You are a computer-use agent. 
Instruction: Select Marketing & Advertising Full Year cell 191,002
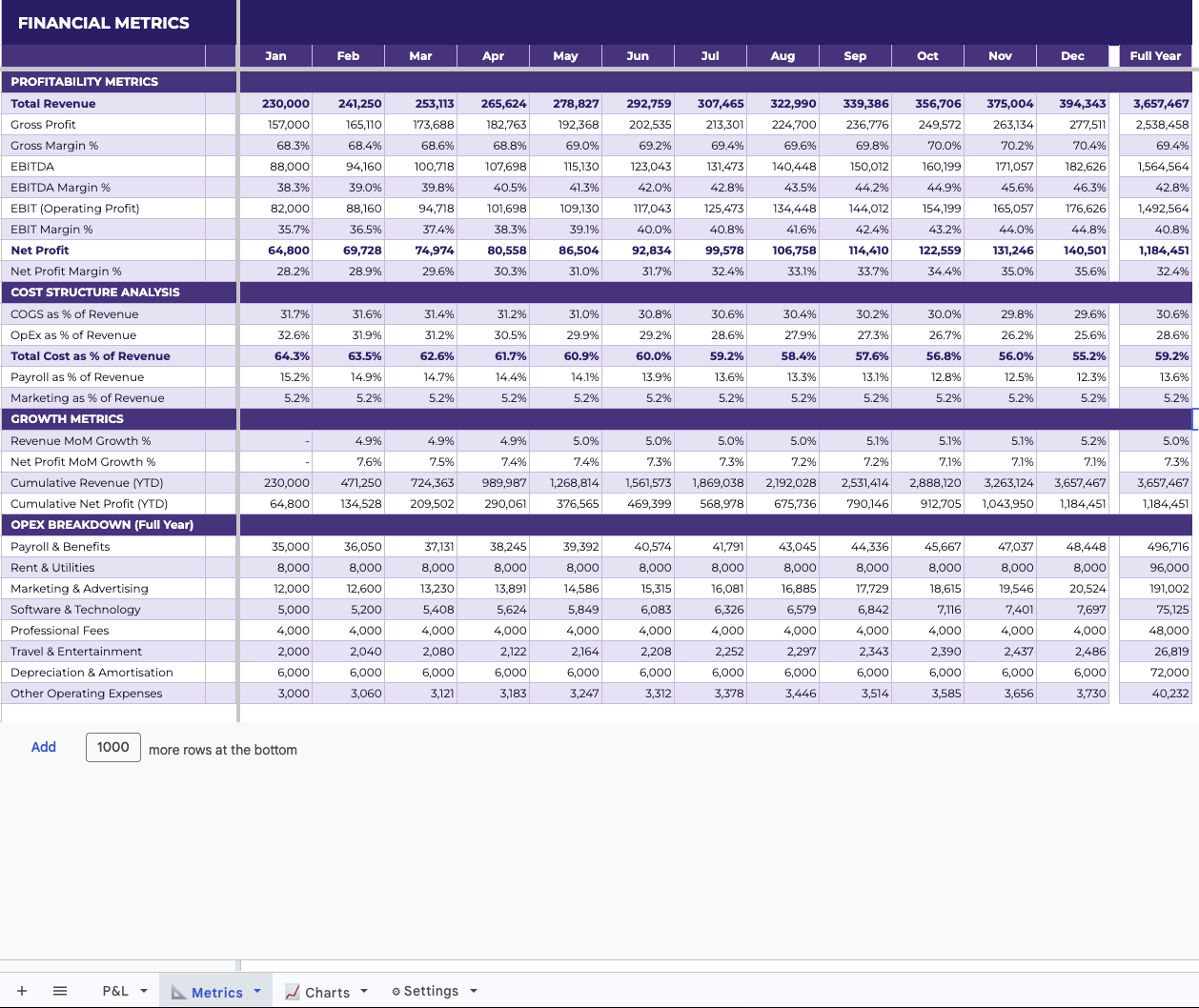[x=1155, y=589]
